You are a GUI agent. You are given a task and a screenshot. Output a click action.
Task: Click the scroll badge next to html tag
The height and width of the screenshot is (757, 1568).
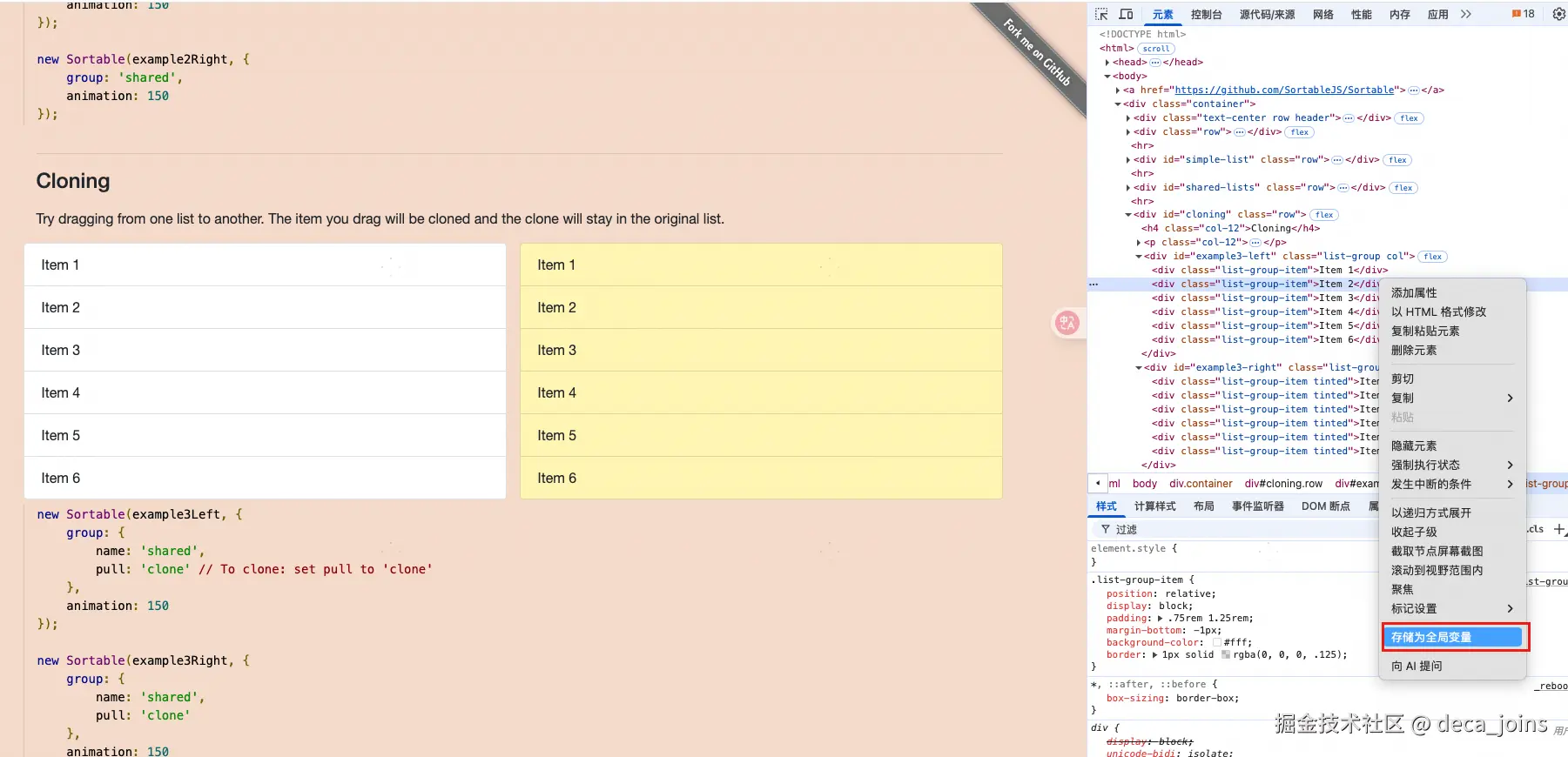point(1156,49)
